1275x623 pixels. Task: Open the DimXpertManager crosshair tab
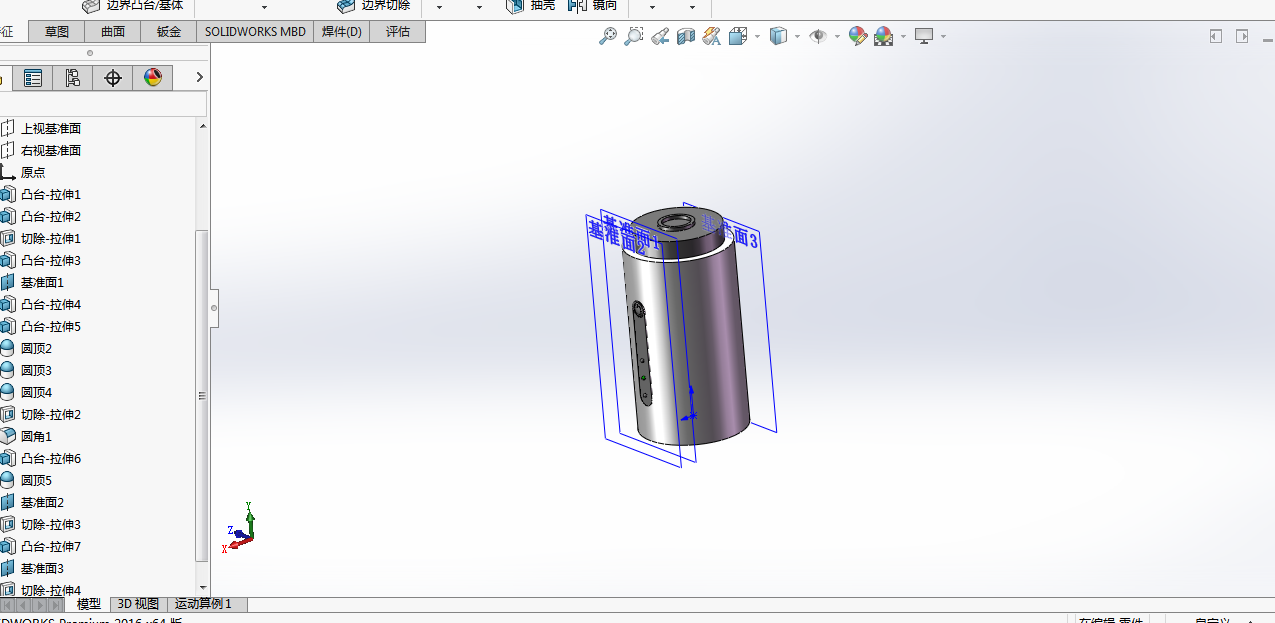click(x=113, y=78)
